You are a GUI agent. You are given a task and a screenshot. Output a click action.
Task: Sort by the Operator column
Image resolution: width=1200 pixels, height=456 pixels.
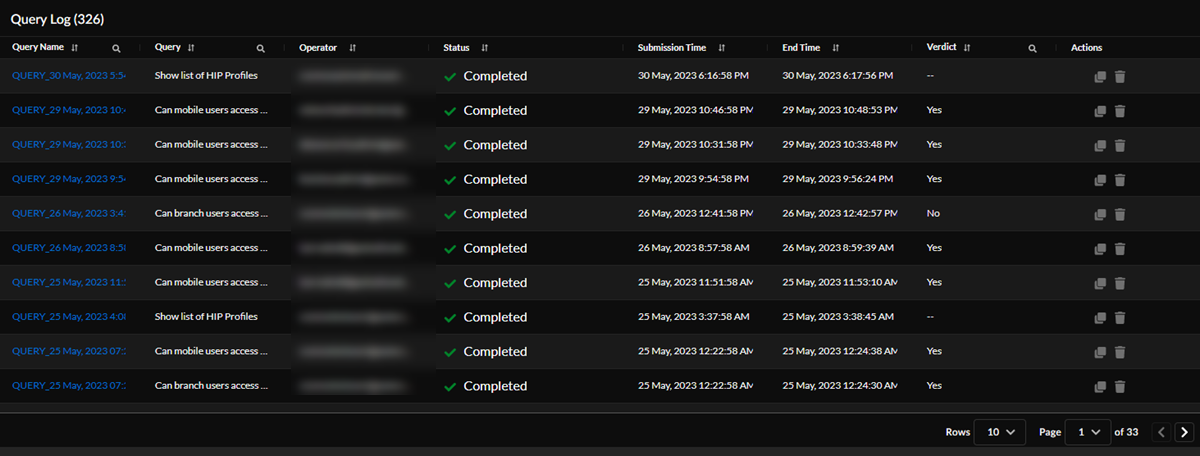pyautogui.click(x=352, y=48)
